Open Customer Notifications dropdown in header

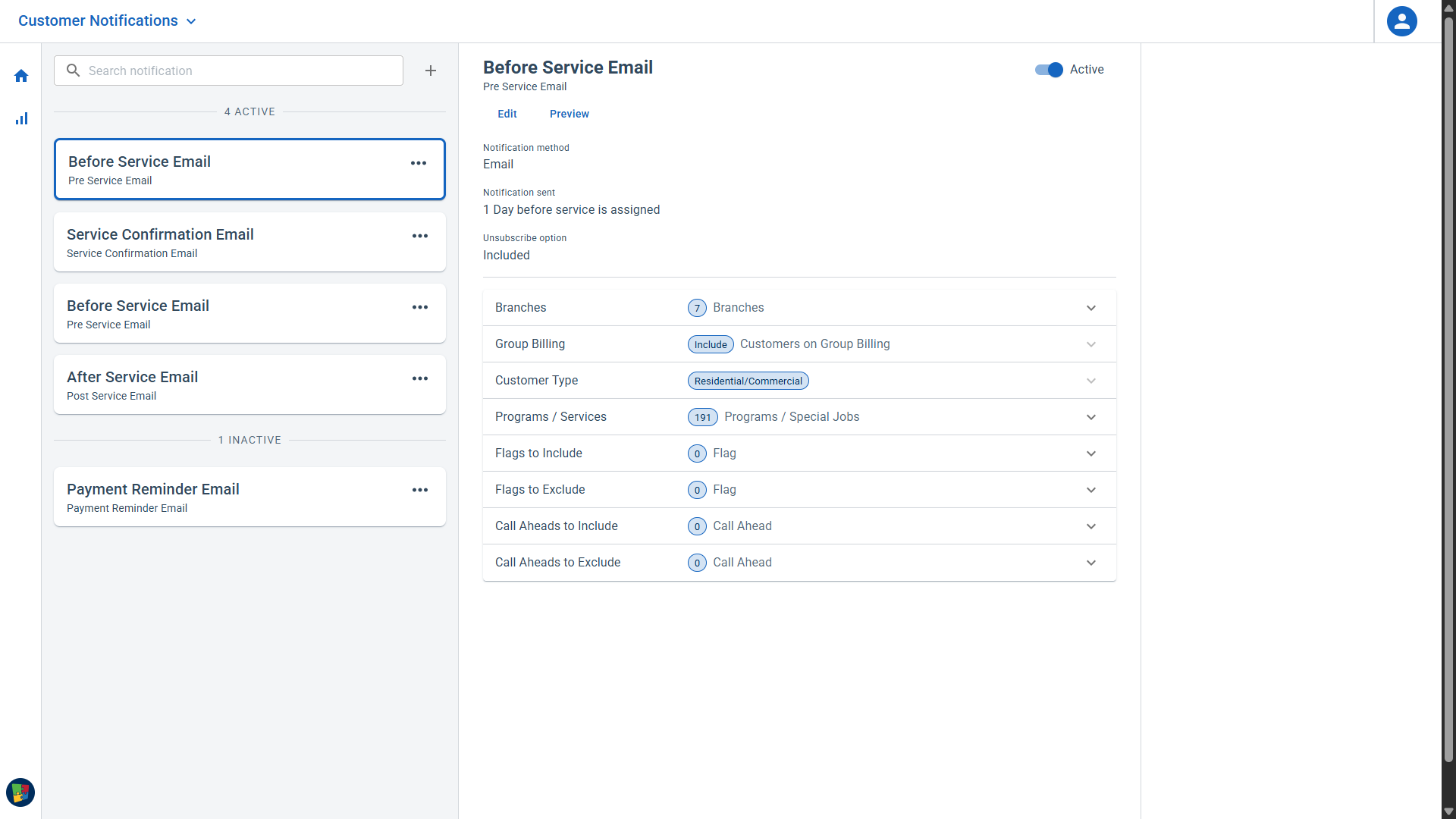pyautogui.click(x=107, y=21)
